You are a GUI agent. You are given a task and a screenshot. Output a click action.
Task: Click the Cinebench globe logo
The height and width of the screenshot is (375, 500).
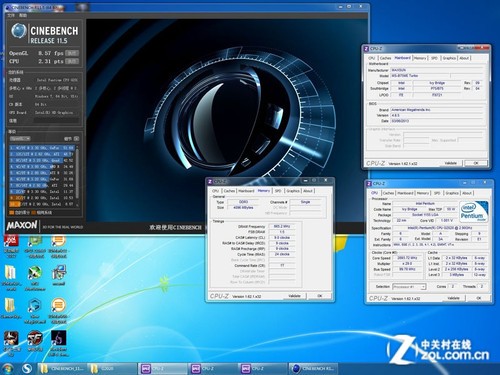click(18, 31)
